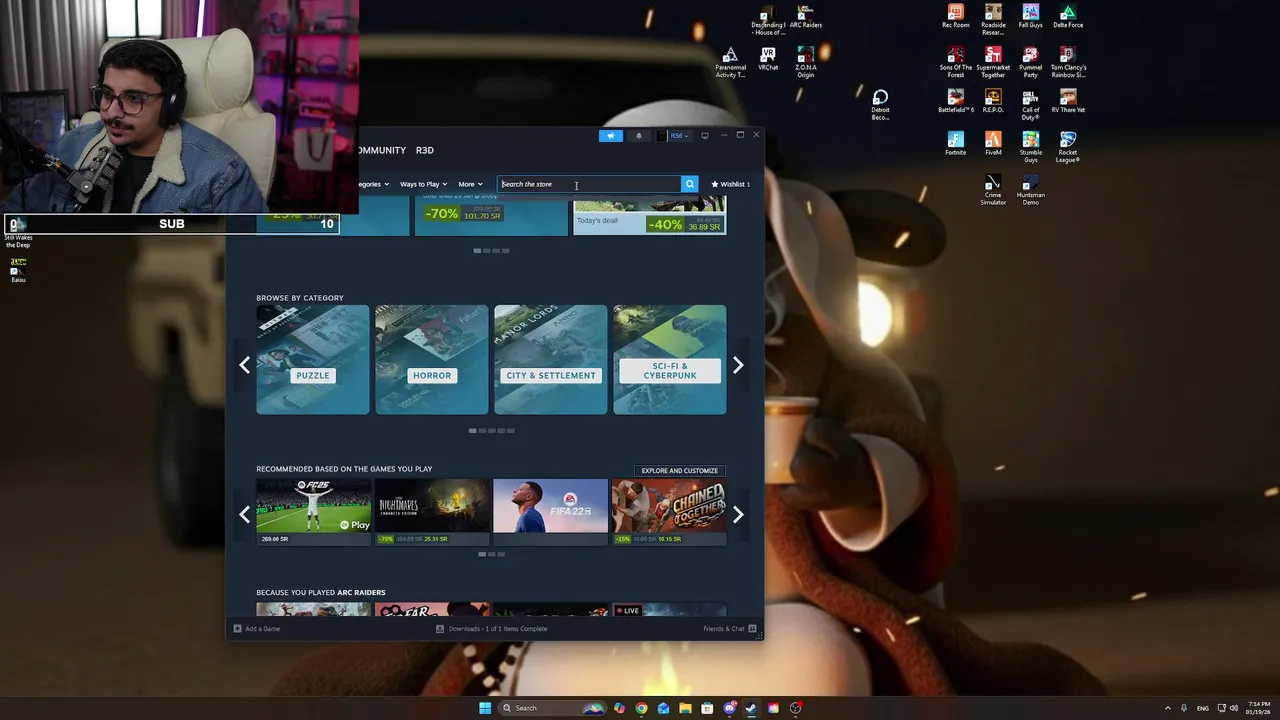
Task: Open Paranormal Activity desktop shortcut
Action: pos(730,62)
